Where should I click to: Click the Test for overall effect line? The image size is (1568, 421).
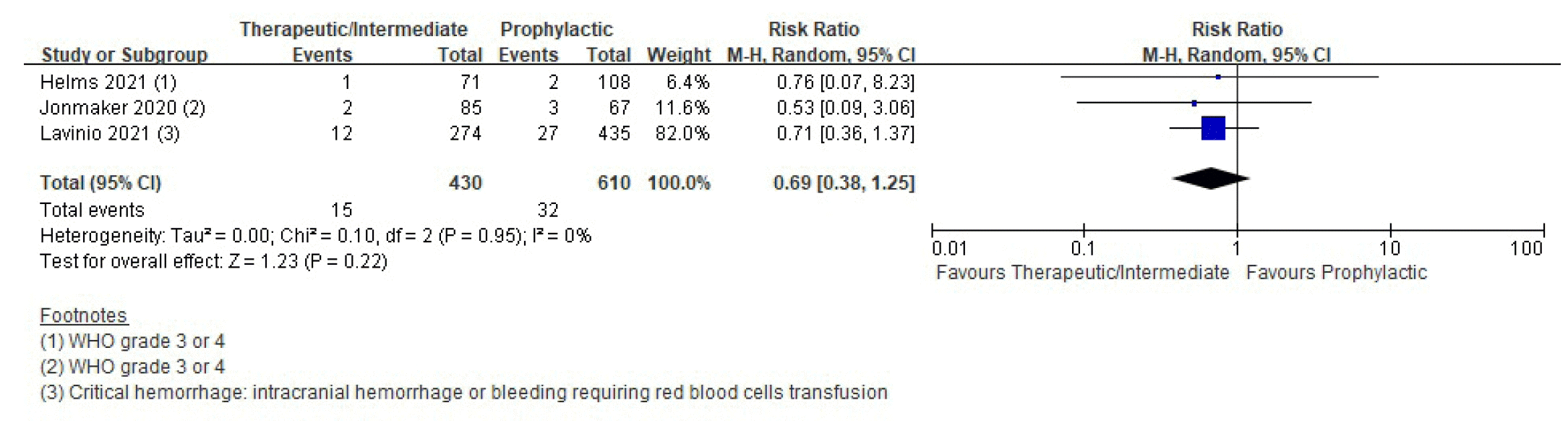213,261
